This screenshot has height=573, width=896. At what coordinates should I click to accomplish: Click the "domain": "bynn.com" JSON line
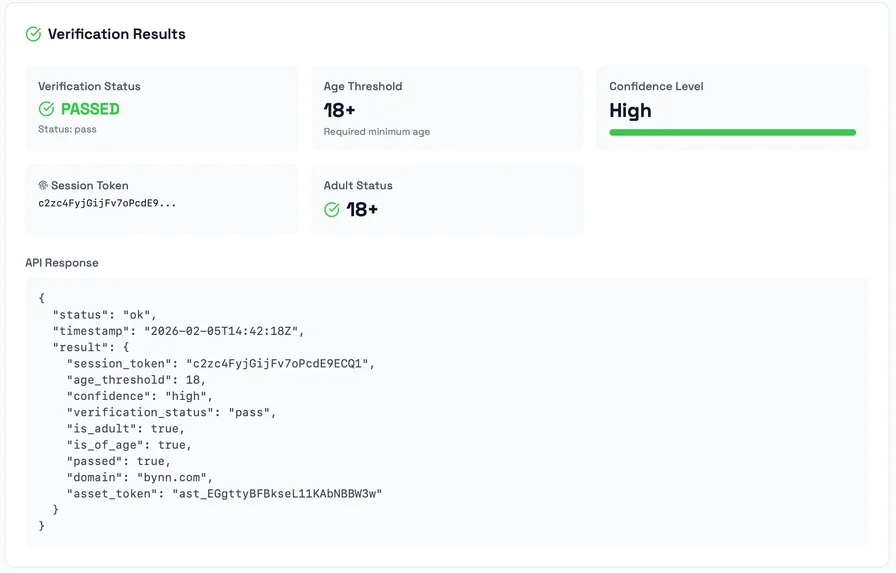(x=139, y=477)
